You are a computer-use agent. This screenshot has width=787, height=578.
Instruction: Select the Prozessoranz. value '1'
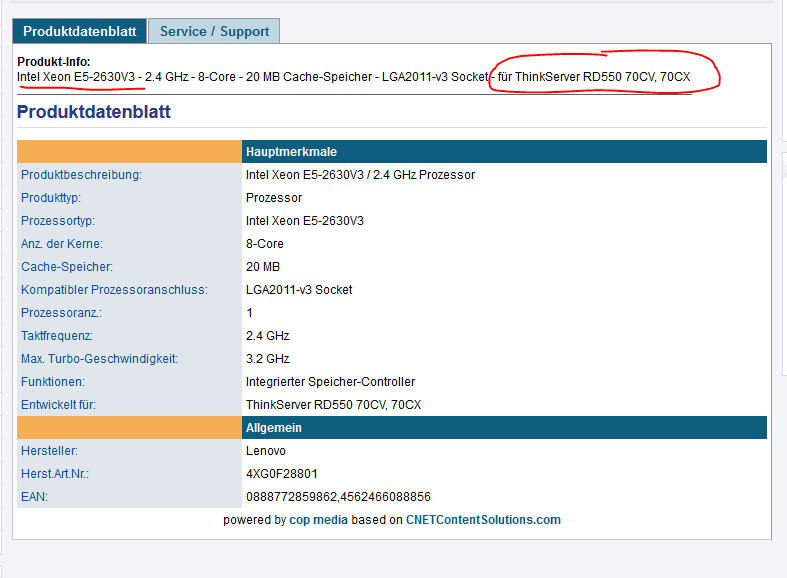[x=249, y=313]
